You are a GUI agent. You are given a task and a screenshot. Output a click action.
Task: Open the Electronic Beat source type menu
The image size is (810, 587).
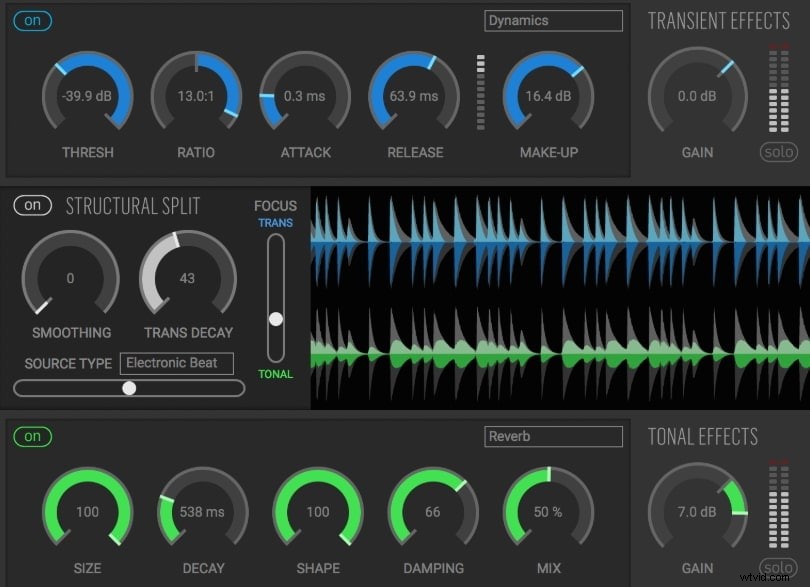coord(176,363)
